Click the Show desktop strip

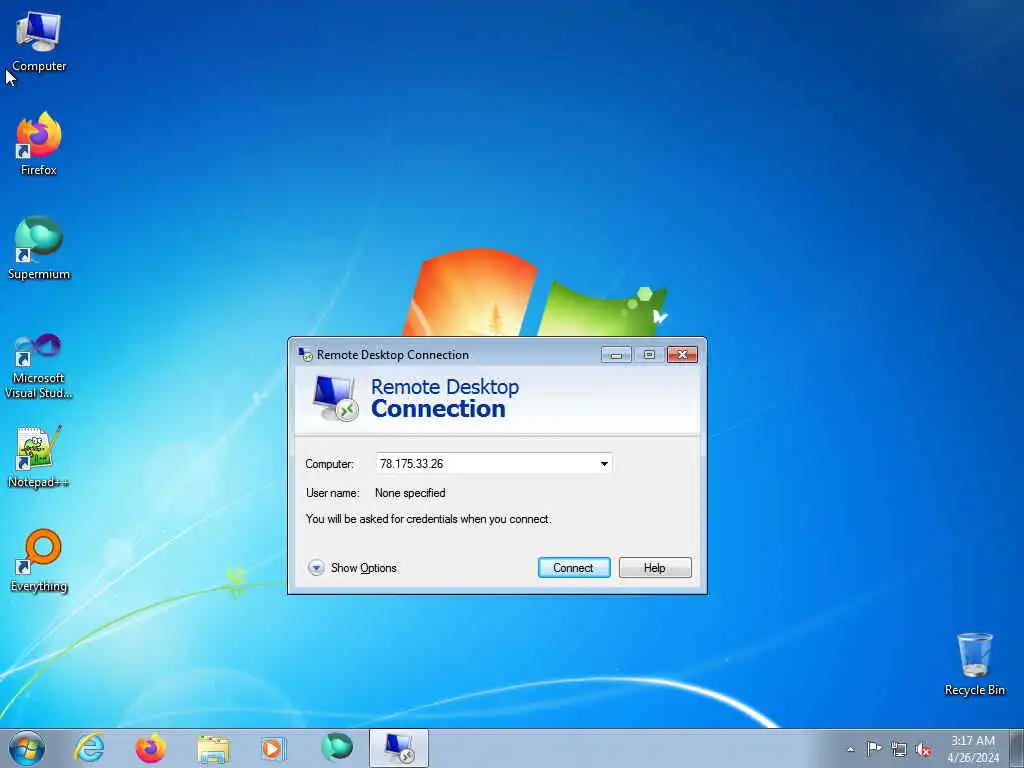coord(1017,748)
